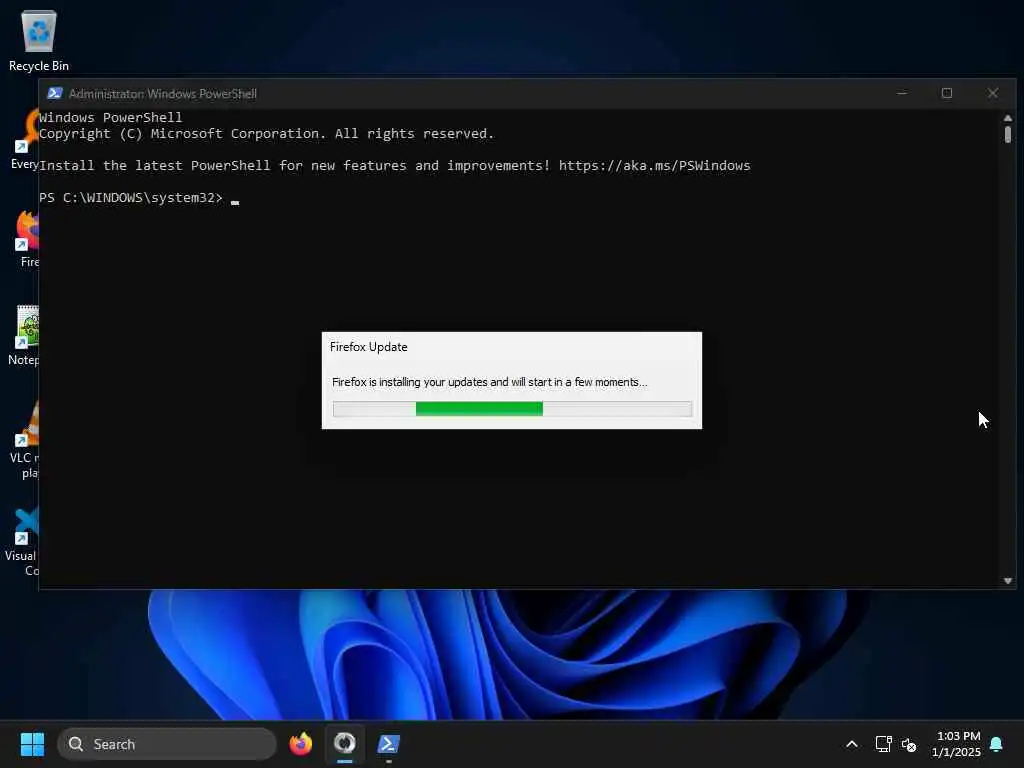Screen dimensions: 1024x768
Task: Click the PowerShell icon in window title bar
Action: (55, 93)
